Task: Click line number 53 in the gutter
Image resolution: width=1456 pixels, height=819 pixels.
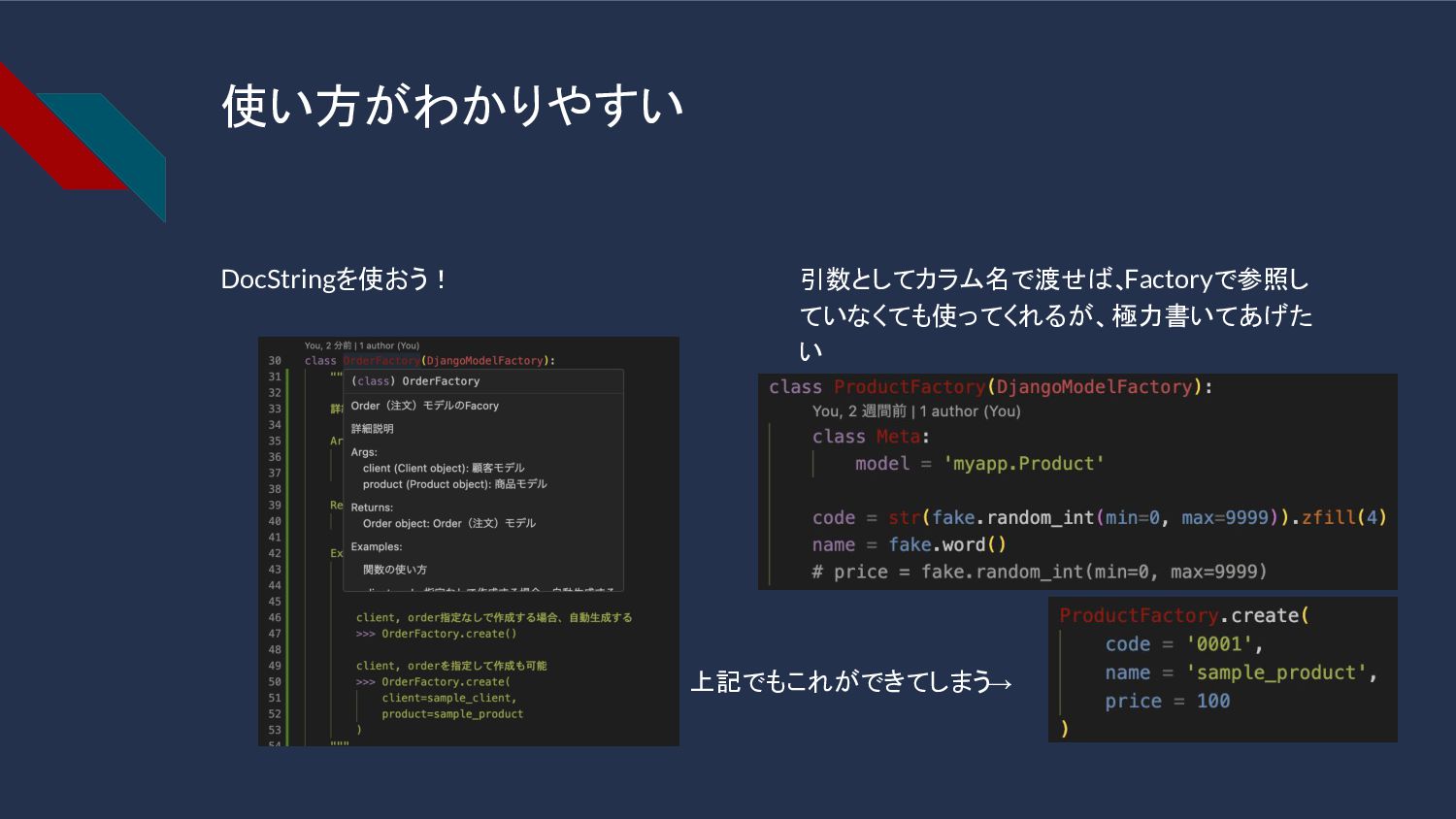Action: [275, 731]
